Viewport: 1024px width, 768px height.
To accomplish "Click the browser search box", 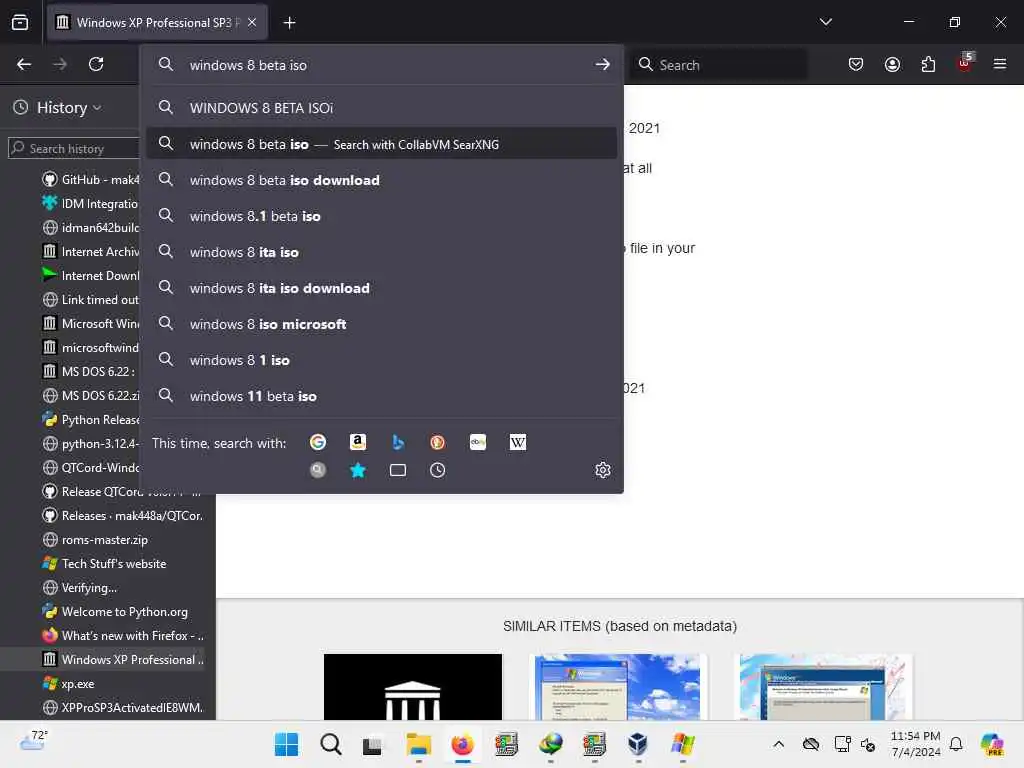I will point(719,65).
